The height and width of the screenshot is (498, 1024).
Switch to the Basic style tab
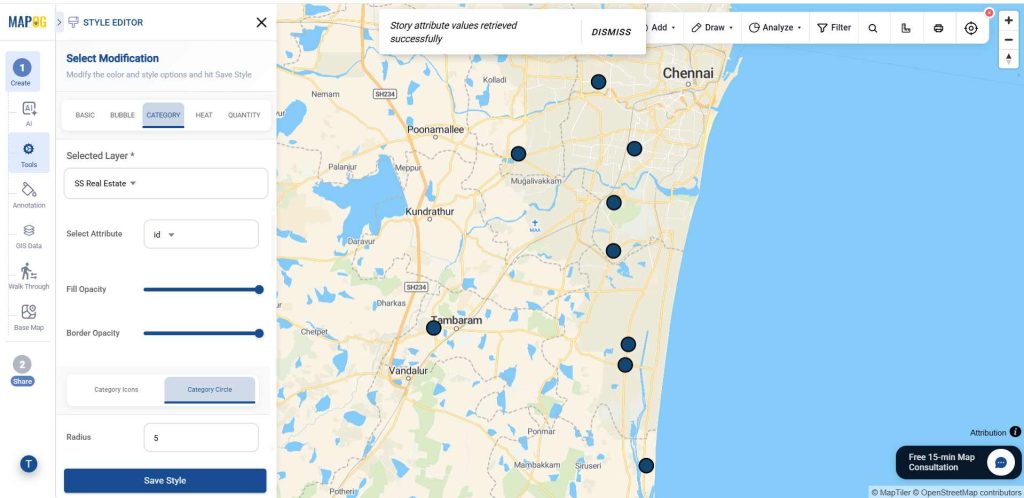(85, 115)
